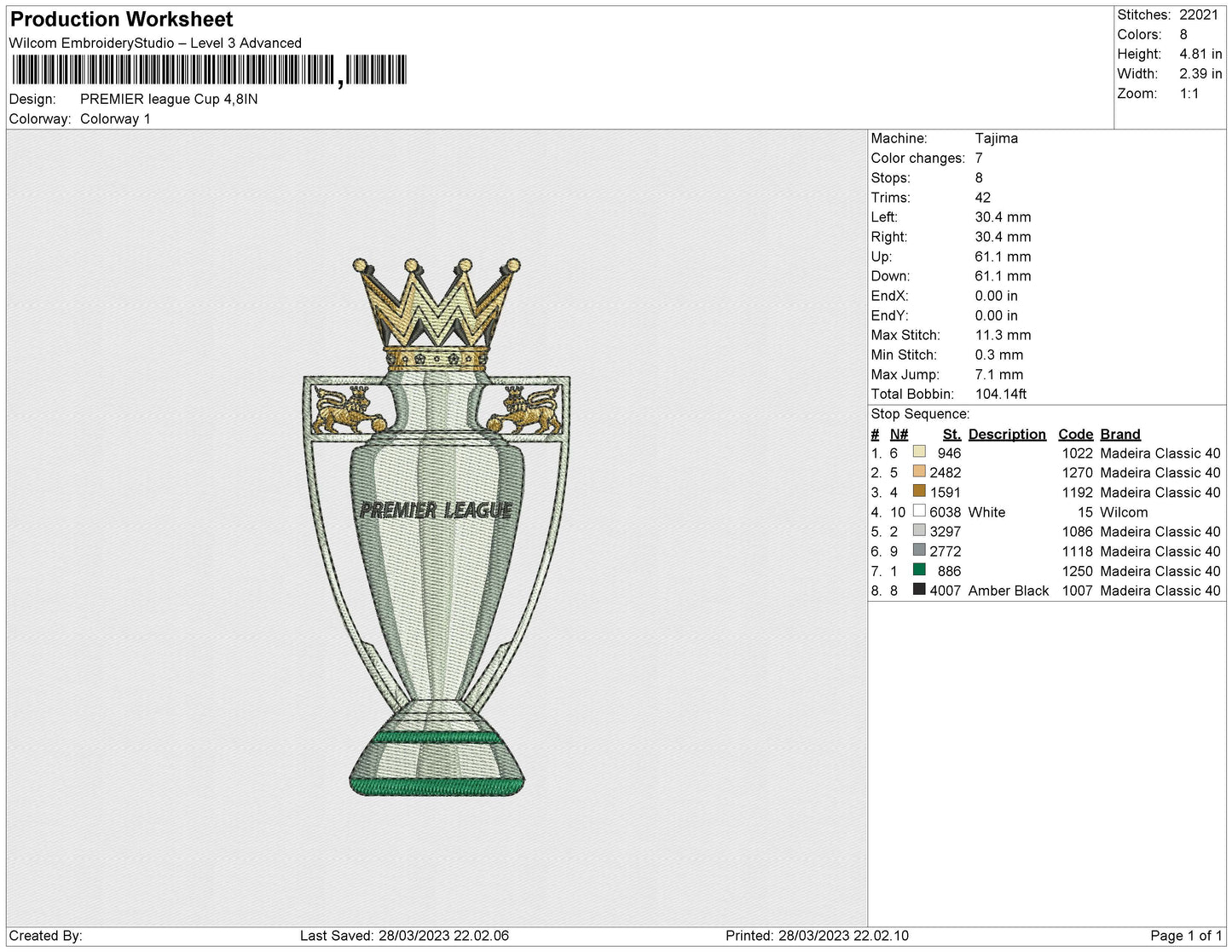Click the Total Bobbin value '104.14ft'
Screen dimensions: 1232x952
[x=1001, y=394]
